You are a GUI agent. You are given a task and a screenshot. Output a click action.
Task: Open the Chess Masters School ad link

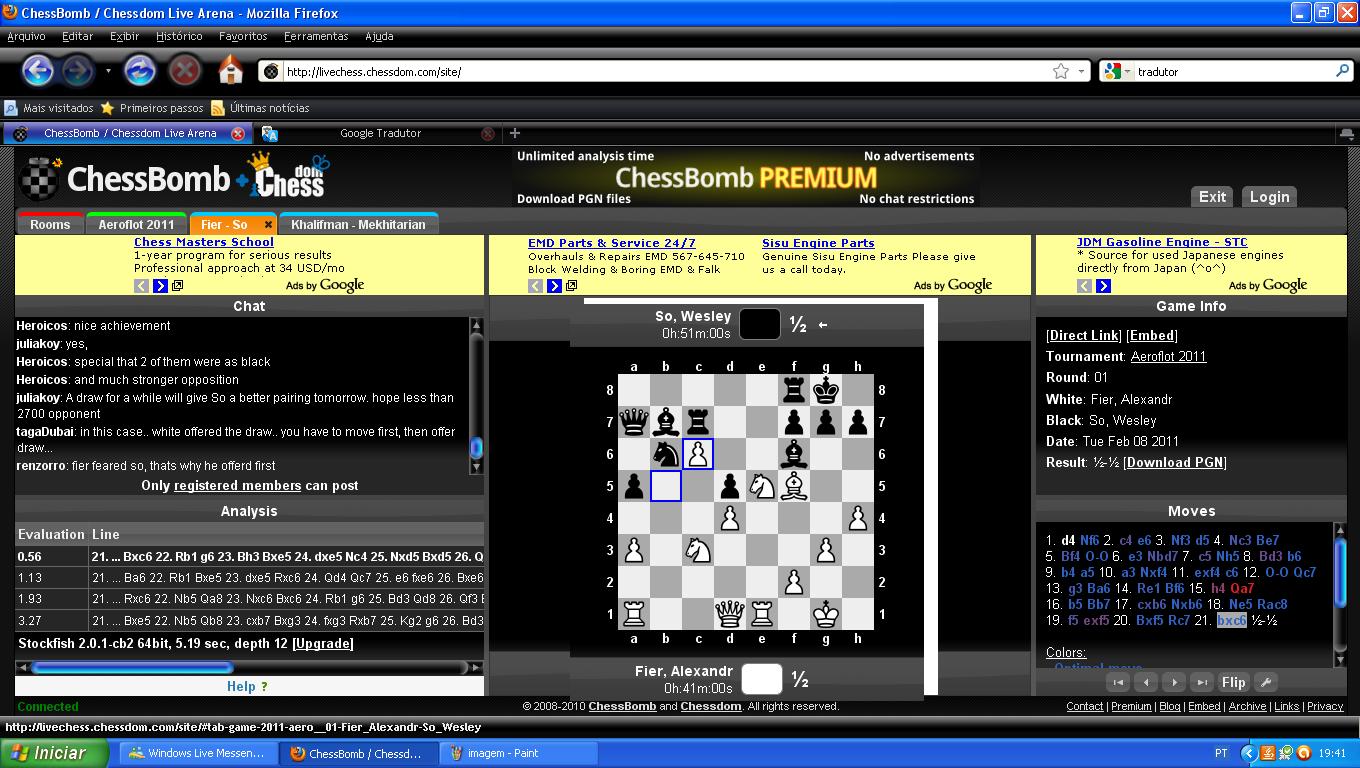[x=204, y=242]
